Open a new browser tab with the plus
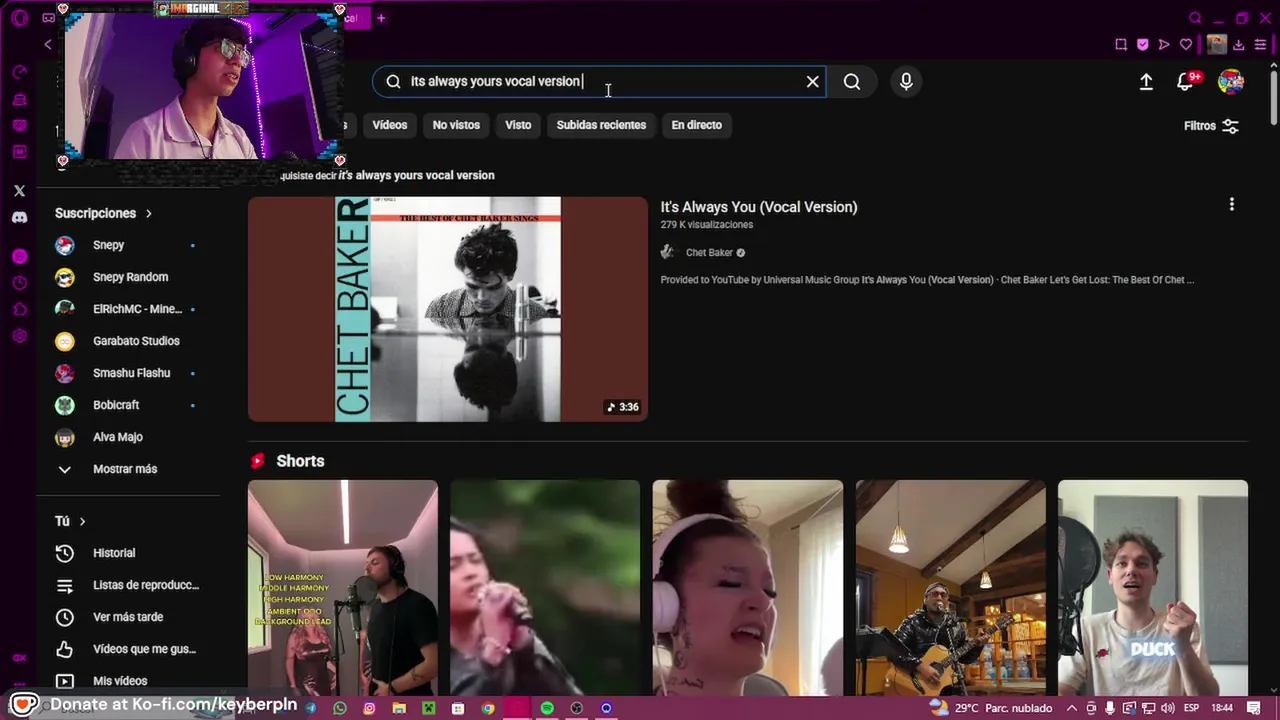 [x=381, y=18]
